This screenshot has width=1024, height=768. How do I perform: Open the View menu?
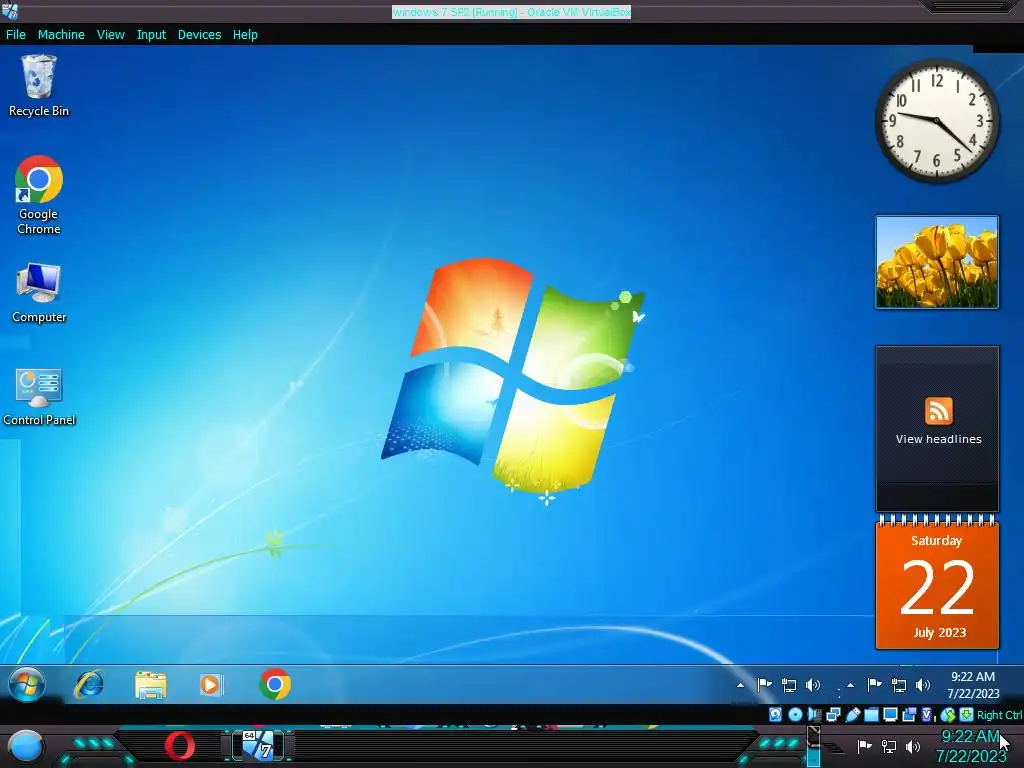pyautogui.click(x=110, y=35)
